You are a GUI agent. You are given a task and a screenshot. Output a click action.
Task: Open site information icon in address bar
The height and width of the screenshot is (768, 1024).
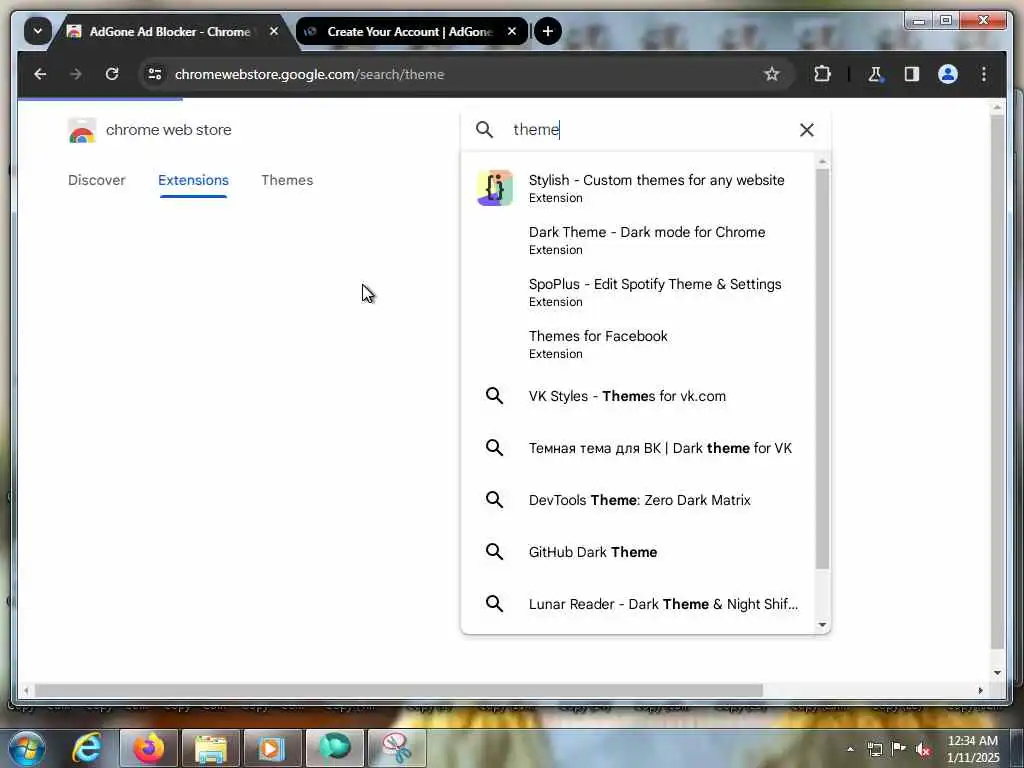[x=155, y=74]
